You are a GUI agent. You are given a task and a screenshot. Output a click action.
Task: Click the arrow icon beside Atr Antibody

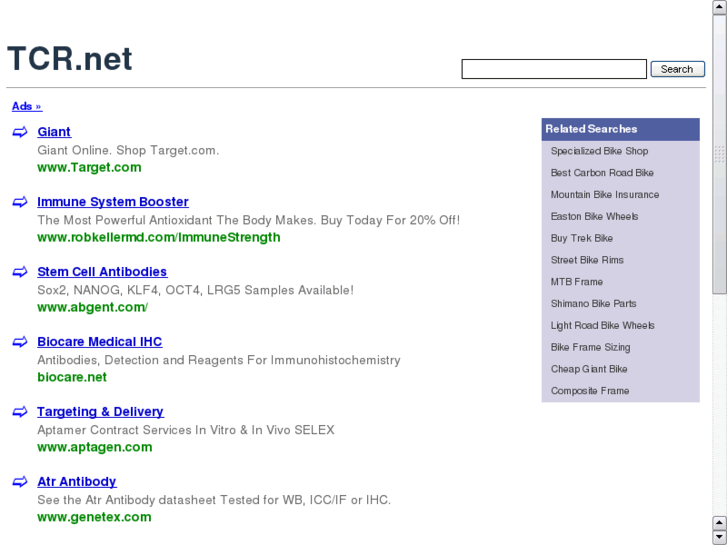(20, 482)
